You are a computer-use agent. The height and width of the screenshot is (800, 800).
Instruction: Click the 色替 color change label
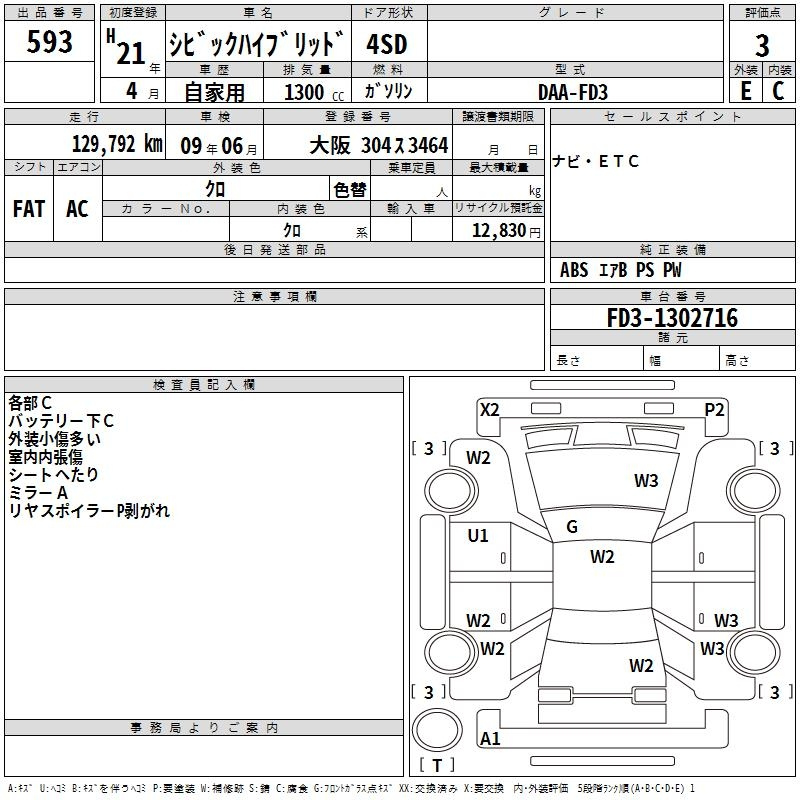(350, 189)
